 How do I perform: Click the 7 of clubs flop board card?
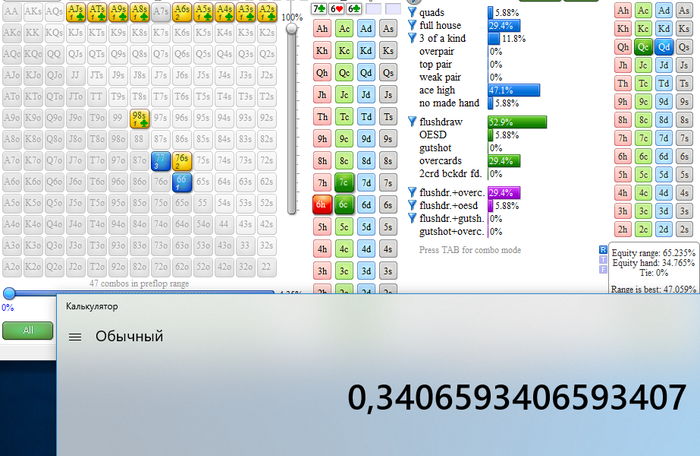[319, 8]
